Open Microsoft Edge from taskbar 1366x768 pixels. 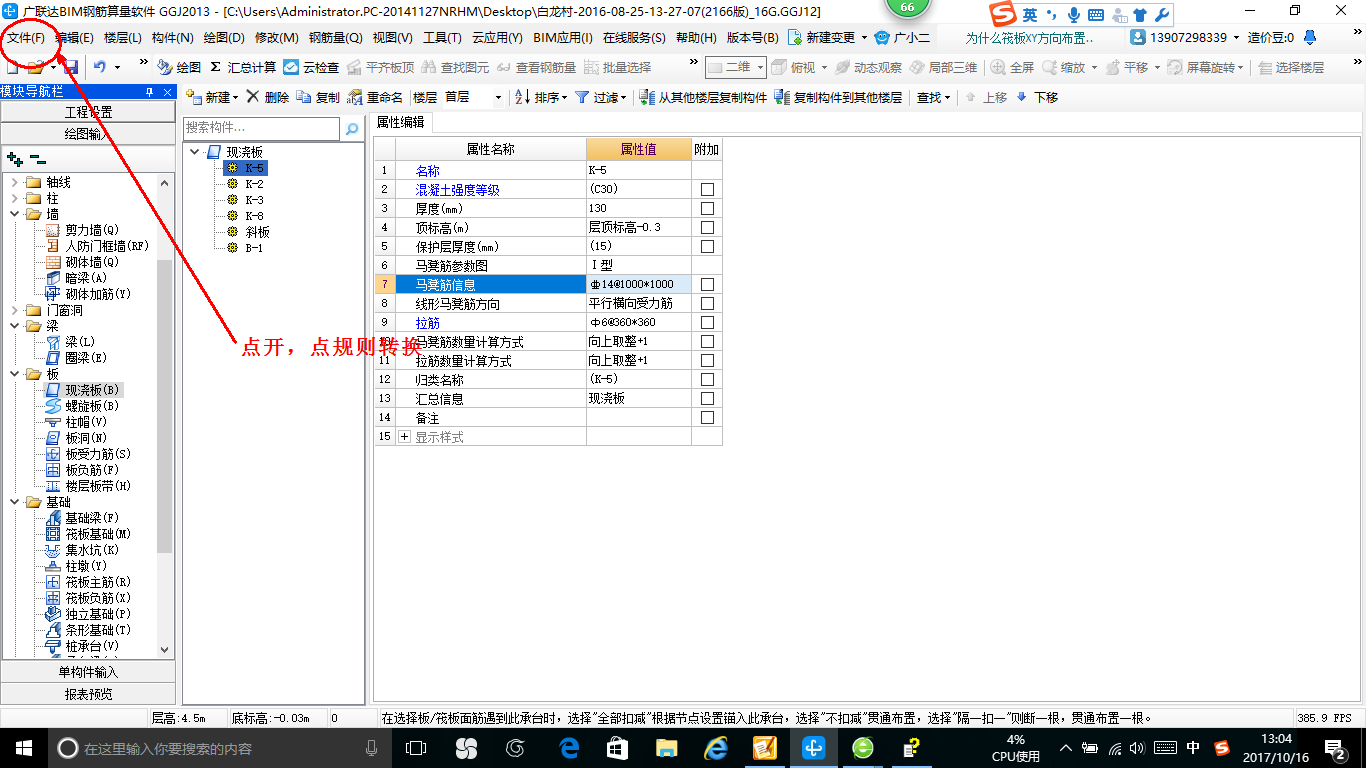click(x=570, y=747)
